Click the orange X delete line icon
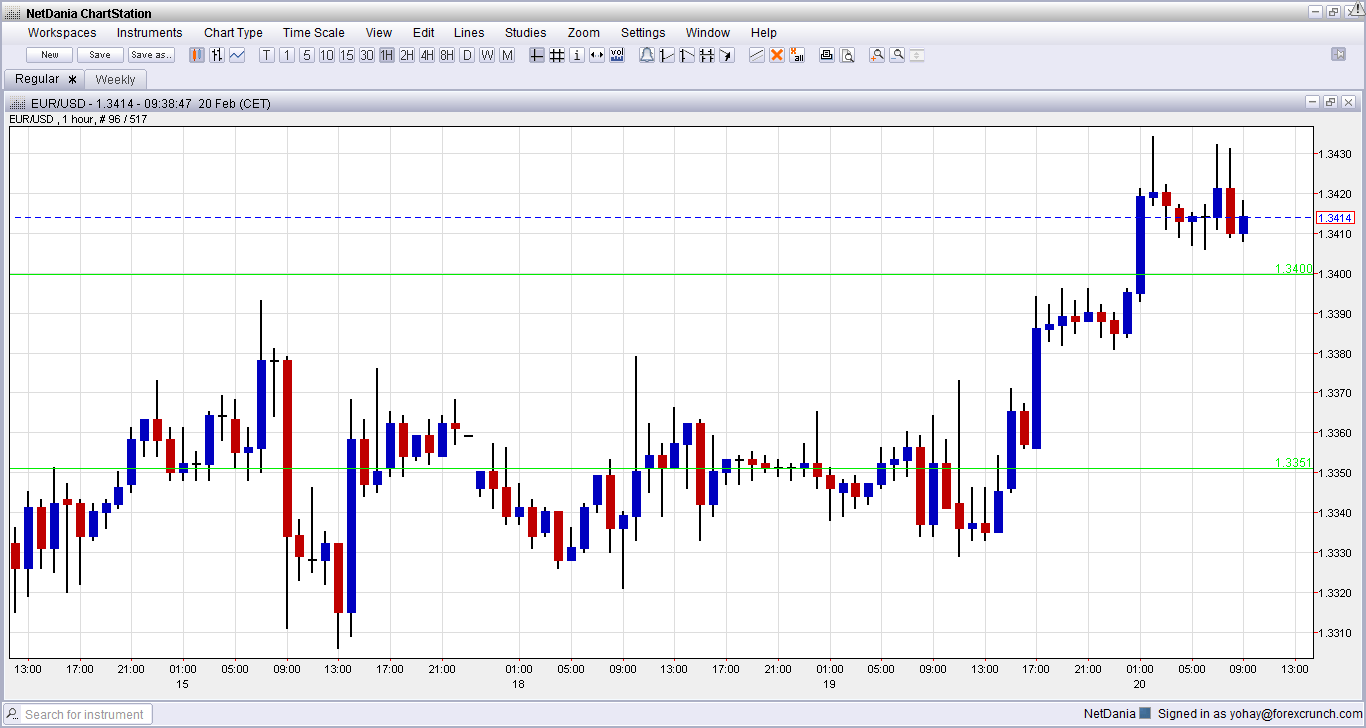 coord(777,55)
